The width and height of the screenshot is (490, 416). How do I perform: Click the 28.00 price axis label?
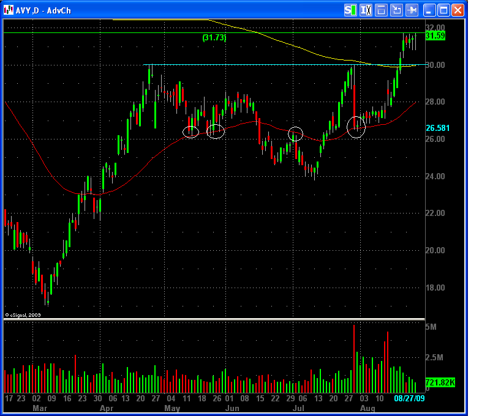coord(435,102)
